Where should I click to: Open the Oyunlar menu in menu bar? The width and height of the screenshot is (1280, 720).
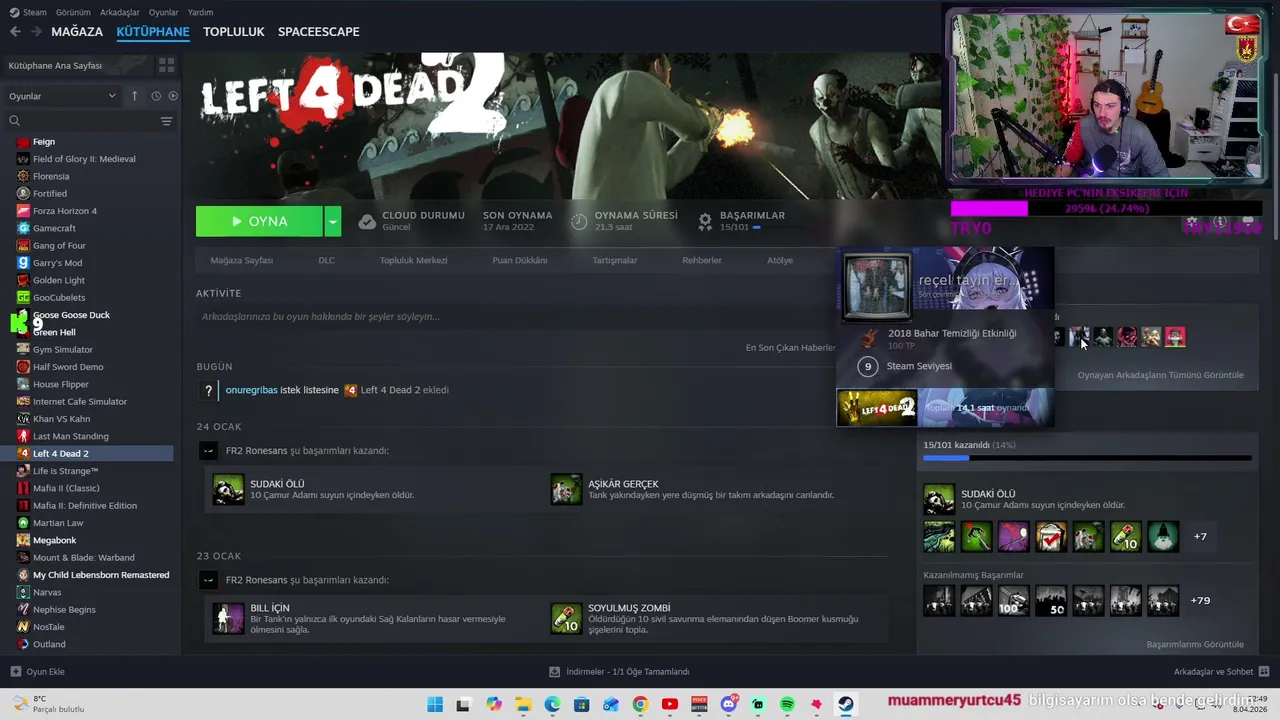pyautogui.click(x=163, y=12)
